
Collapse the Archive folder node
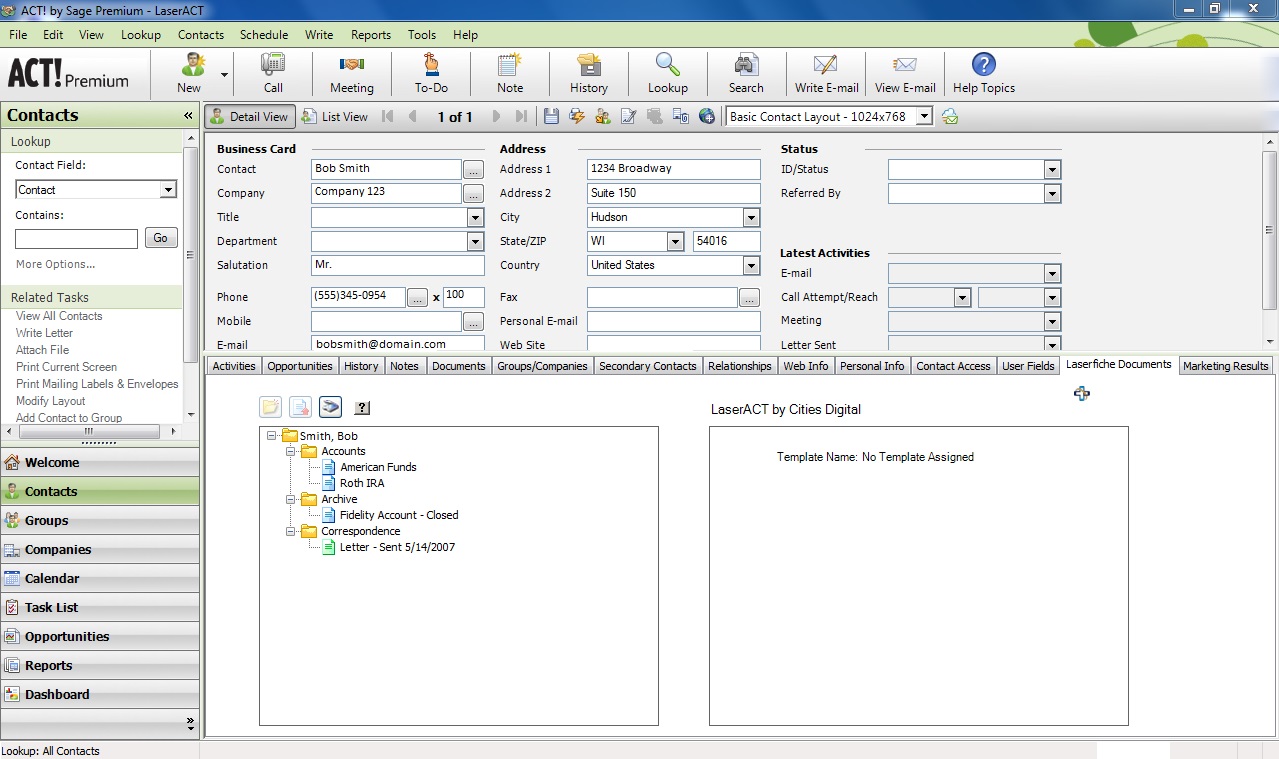291,500
